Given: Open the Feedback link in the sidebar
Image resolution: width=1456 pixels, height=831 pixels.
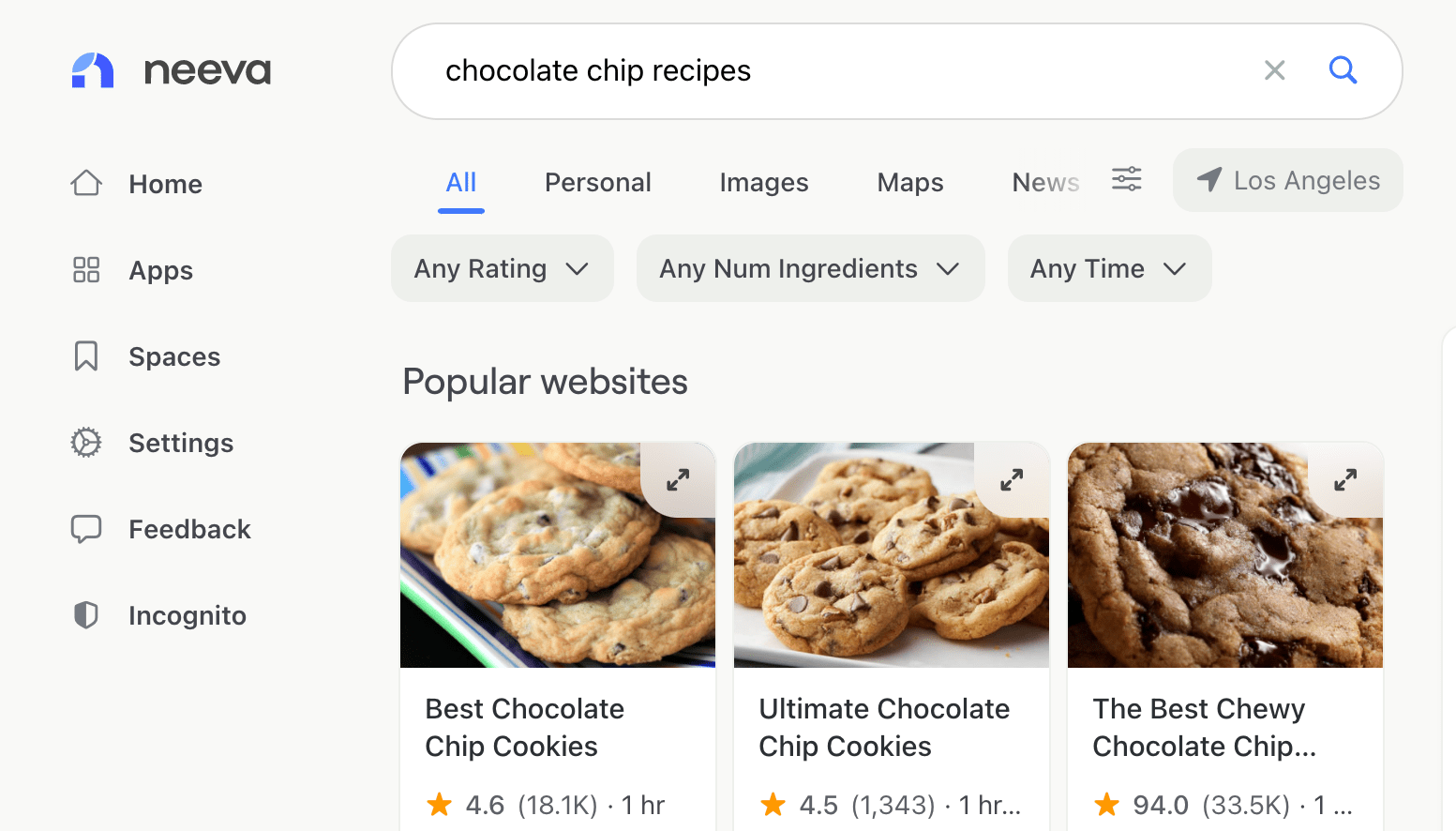Looking at the screenshot, I should [x=161, y=529].
